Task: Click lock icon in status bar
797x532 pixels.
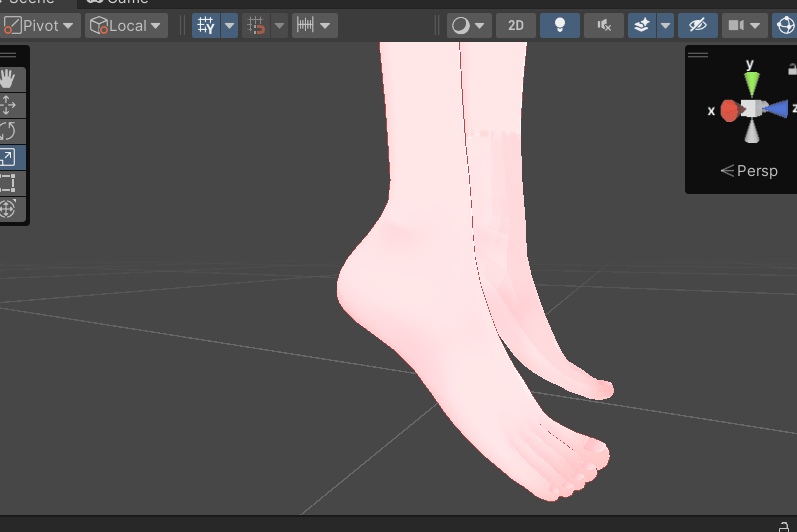Action: [x=784, y=527]
